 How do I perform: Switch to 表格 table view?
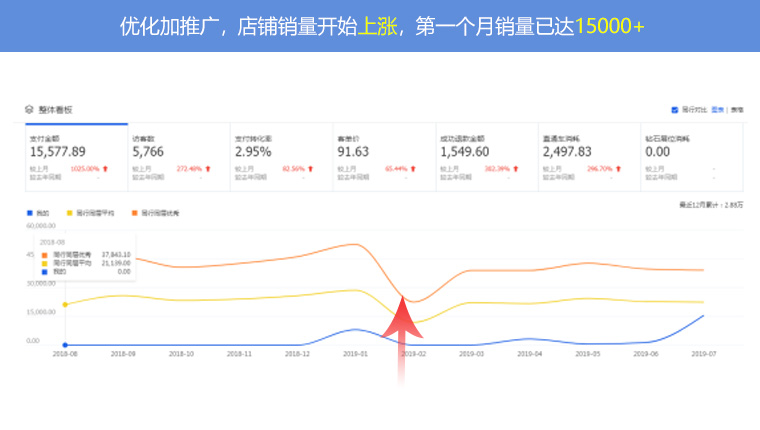(736, 109)
